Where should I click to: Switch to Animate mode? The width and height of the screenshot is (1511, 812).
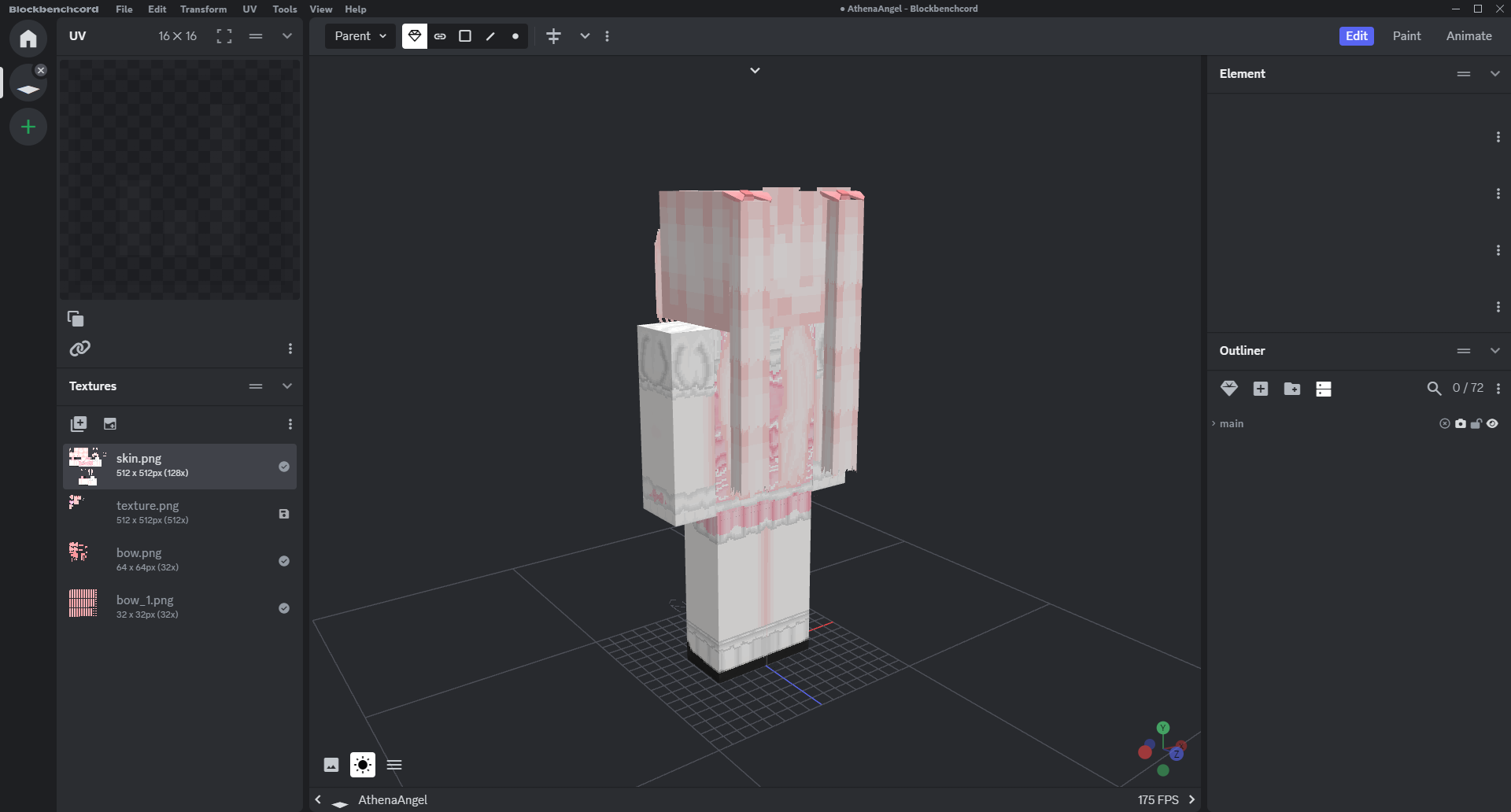pyautogui.click(x=1469, y=36)
